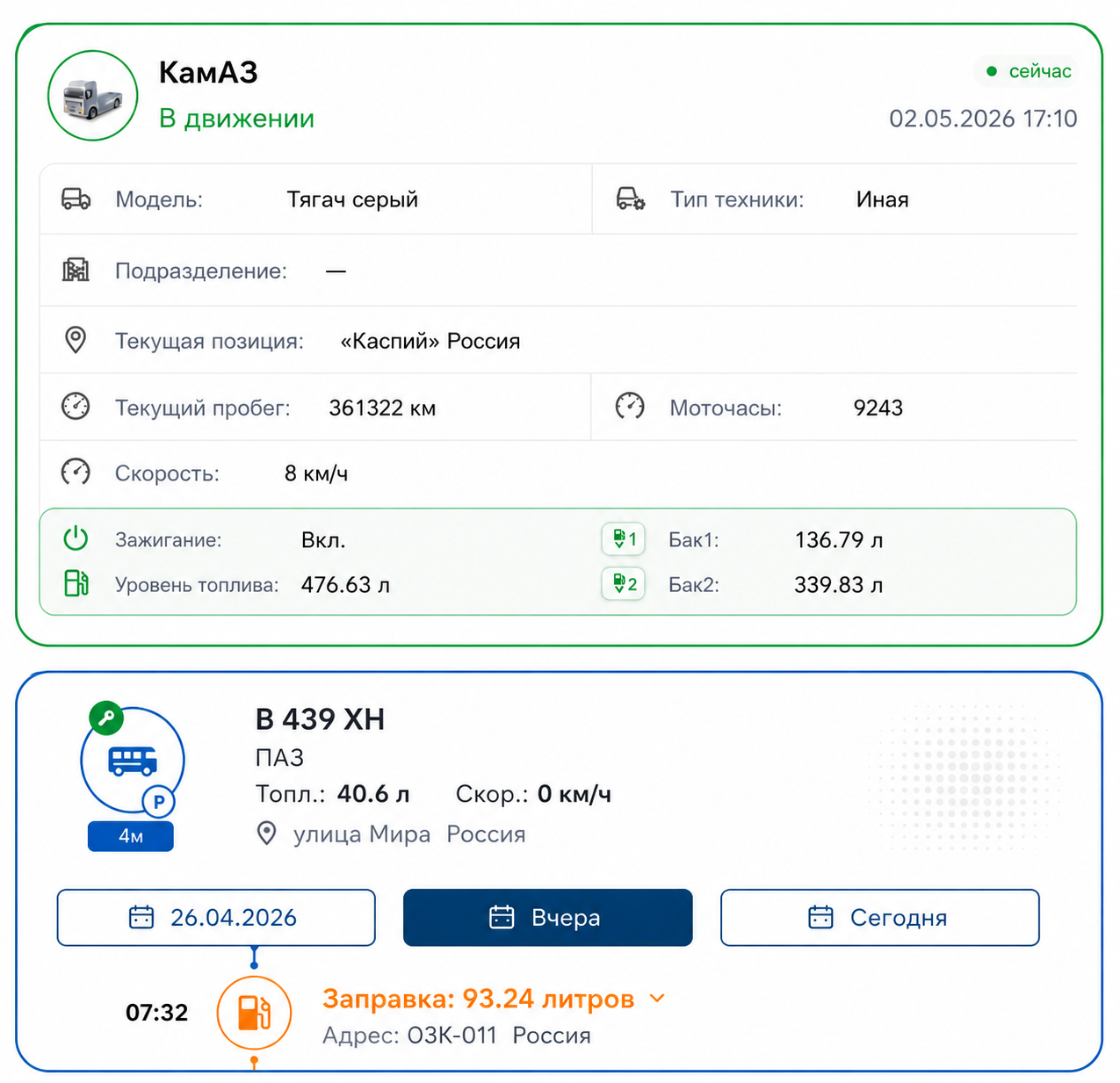The width and height of the screenshot is (1120, 1083).
Task: Click the bus fuel value 40.6 л
Action: pyautogui.click(x=373, y=794)
